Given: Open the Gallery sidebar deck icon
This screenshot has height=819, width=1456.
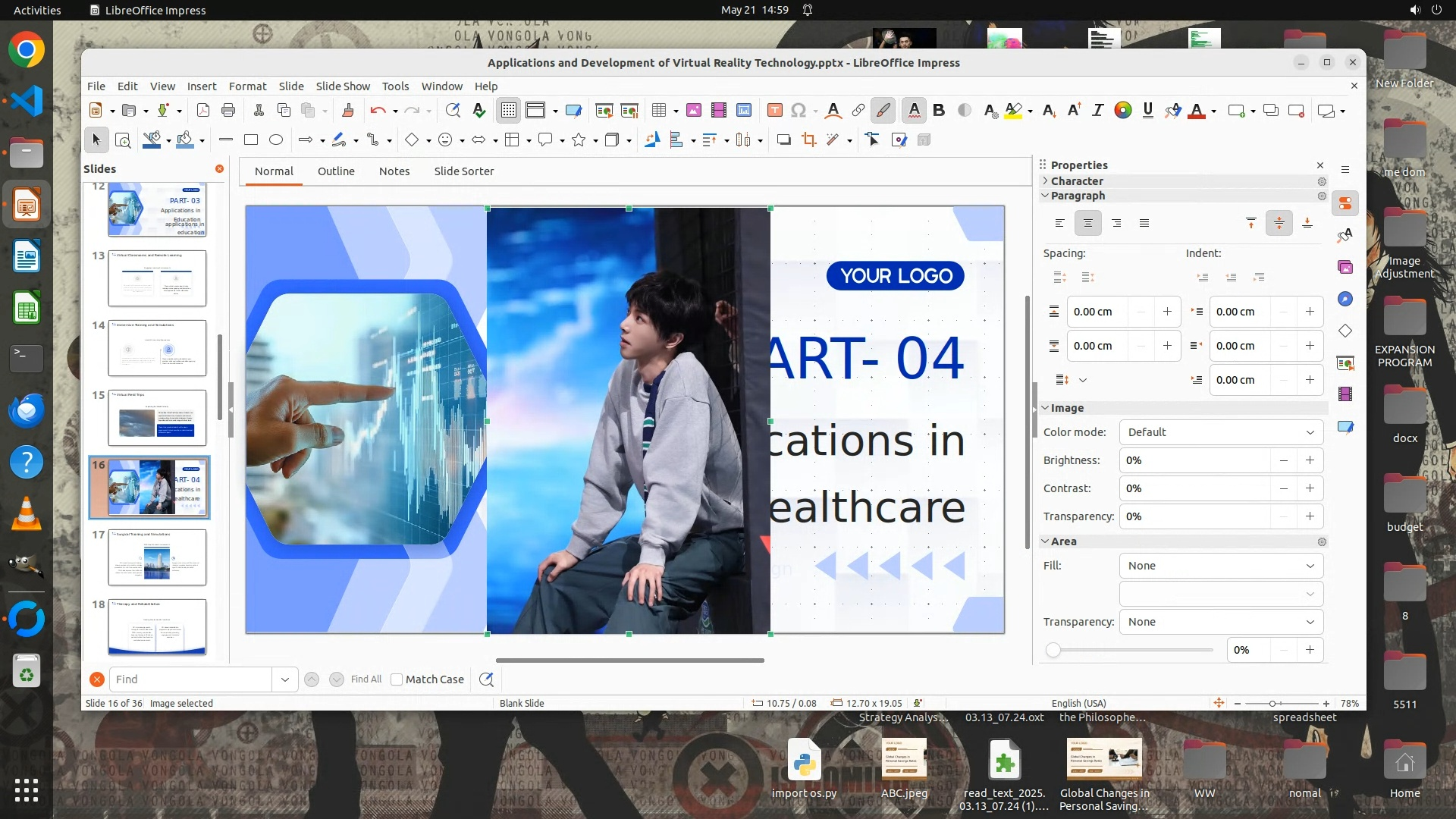Looking at the screenshot, I should 1345,267.
